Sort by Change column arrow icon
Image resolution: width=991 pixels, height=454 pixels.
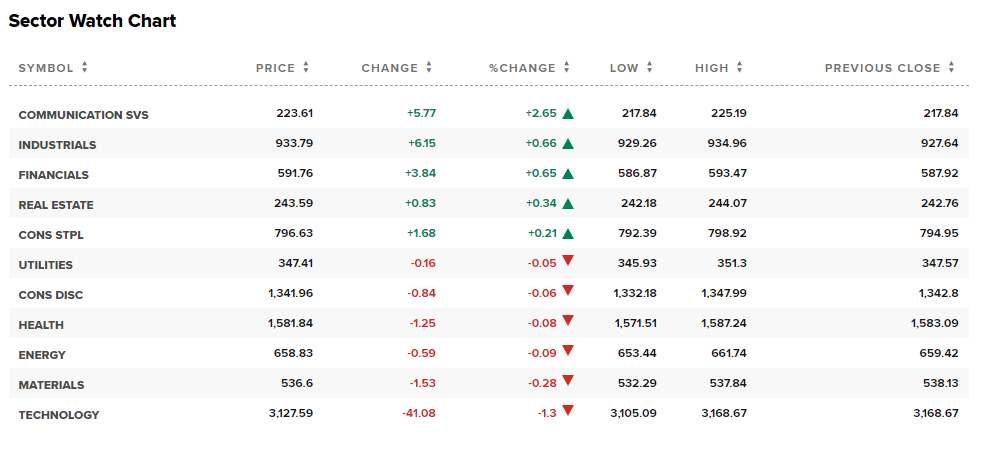[x=429, y=68]
